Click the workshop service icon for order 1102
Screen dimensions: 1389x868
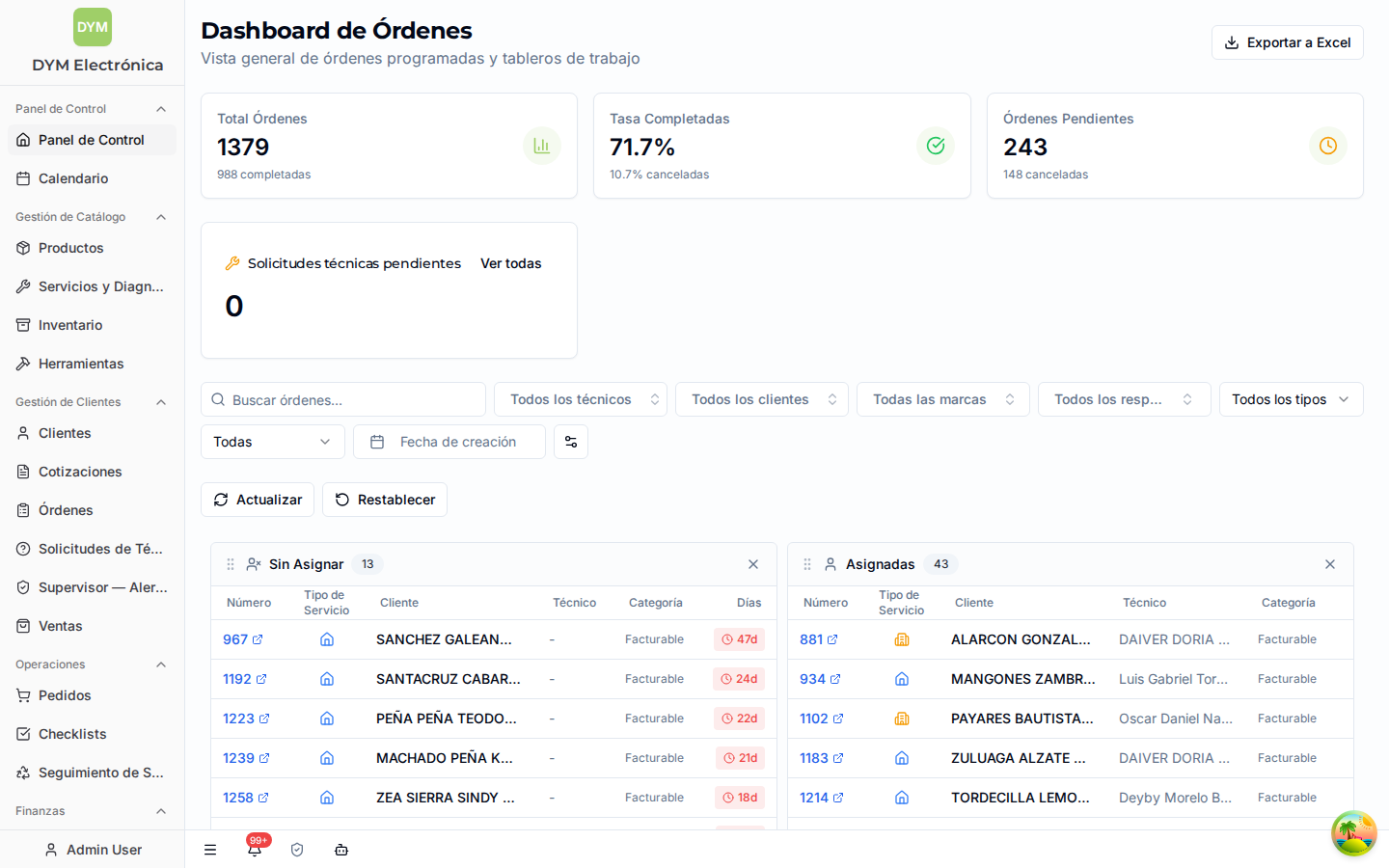click(x=902, y=719)
